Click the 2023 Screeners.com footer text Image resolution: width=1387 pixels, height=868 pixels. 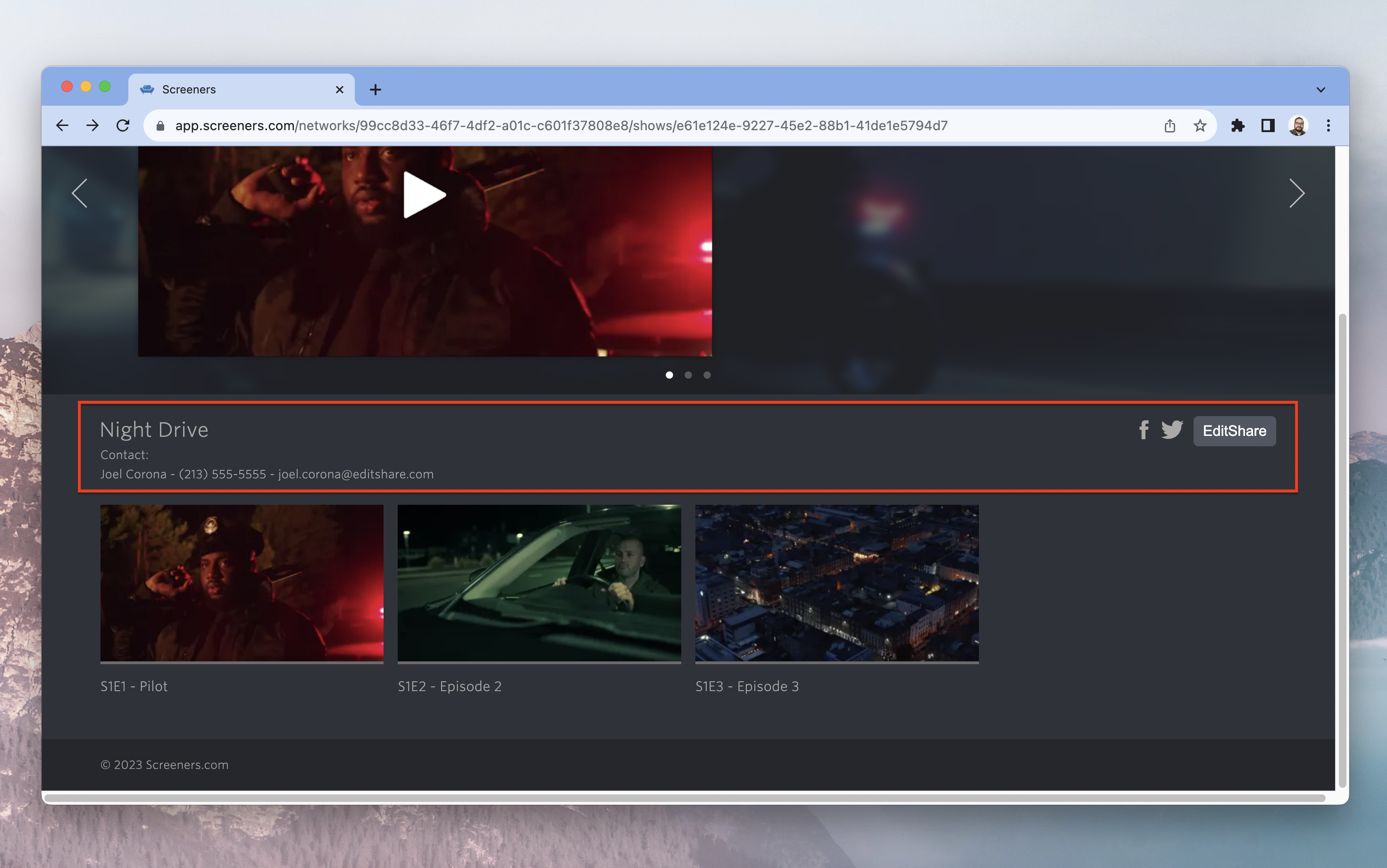(164, 765)
